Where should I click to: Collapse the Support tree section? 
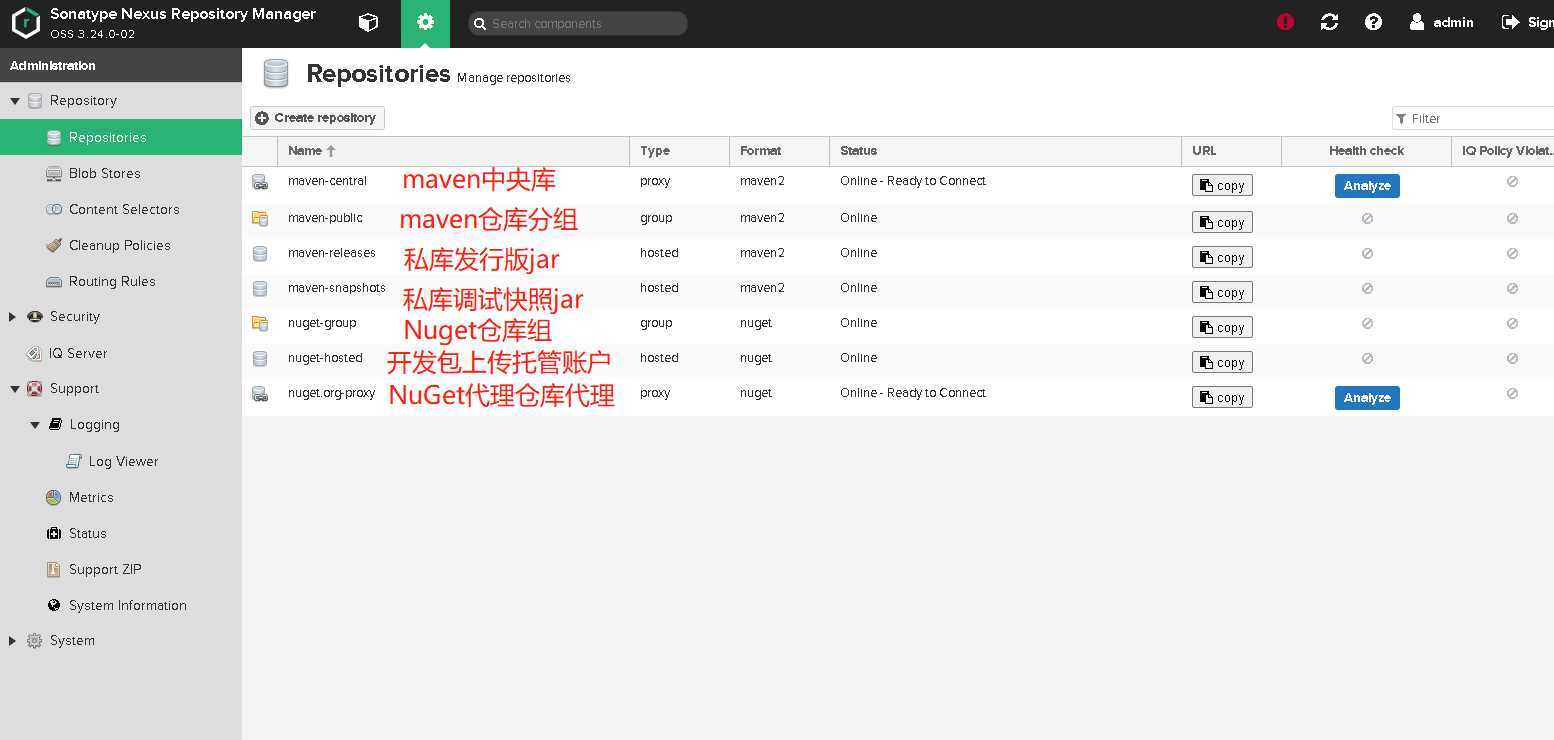[14, 389]
